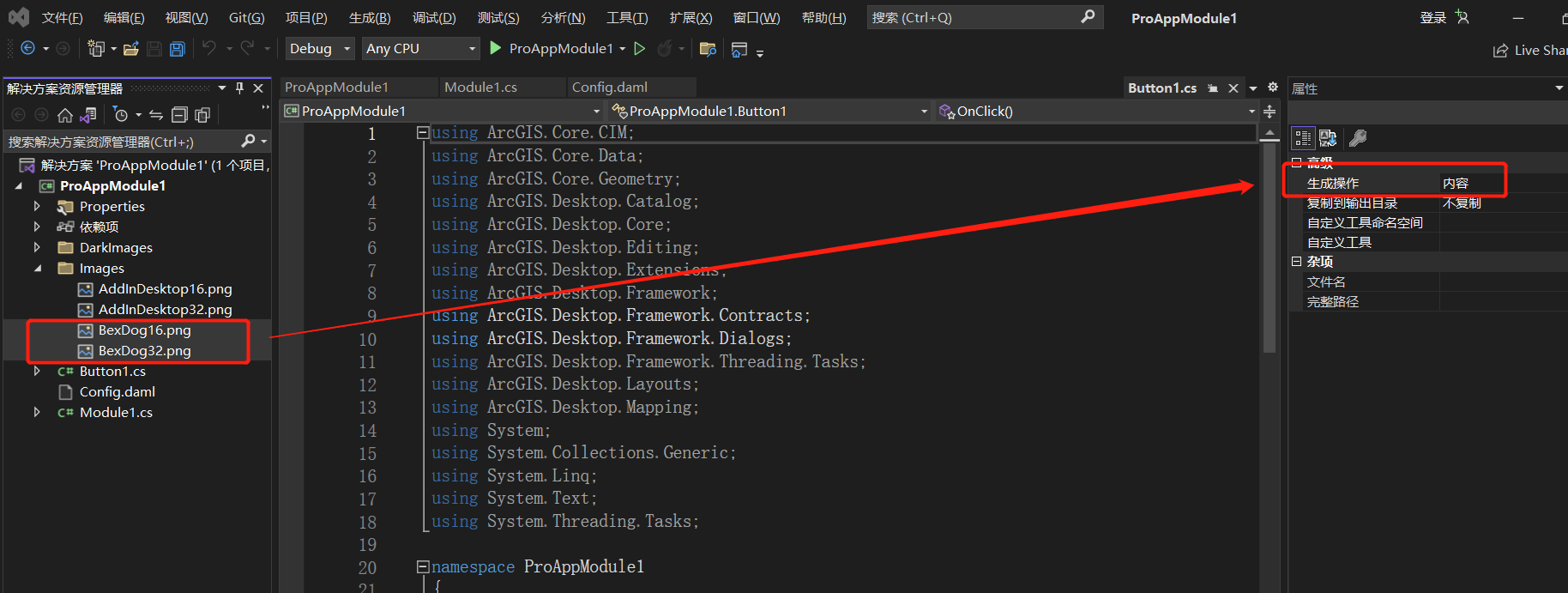Open the 扩展(X) extensions menu
The image size is (1568, 593).
[x=691, y=18]
